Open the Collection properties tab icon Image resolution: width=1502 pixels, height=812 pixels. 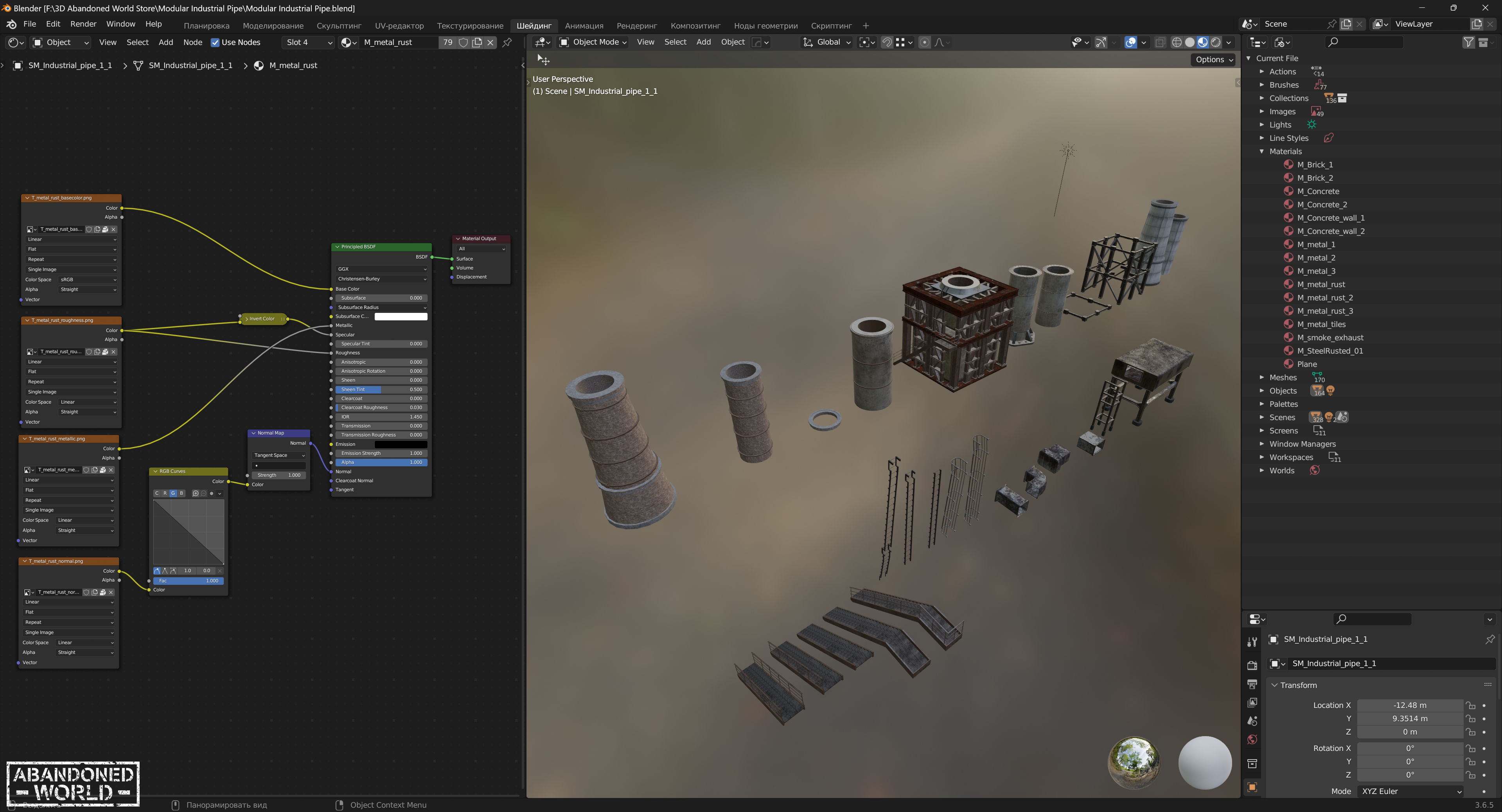click(1252, 763)
